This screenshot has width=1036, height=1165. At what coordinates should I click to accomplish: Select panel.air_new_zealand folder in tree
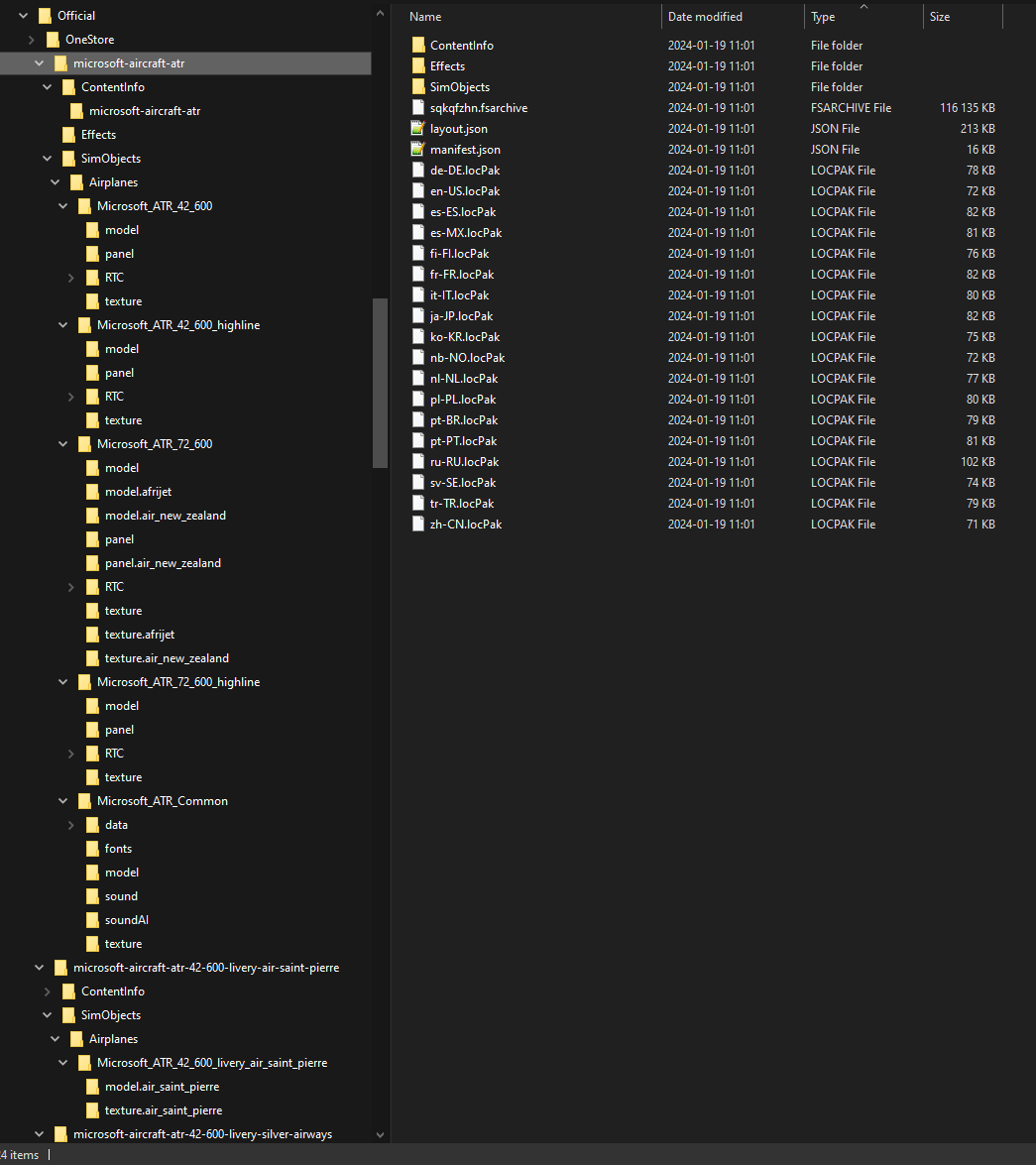point(163,563)
